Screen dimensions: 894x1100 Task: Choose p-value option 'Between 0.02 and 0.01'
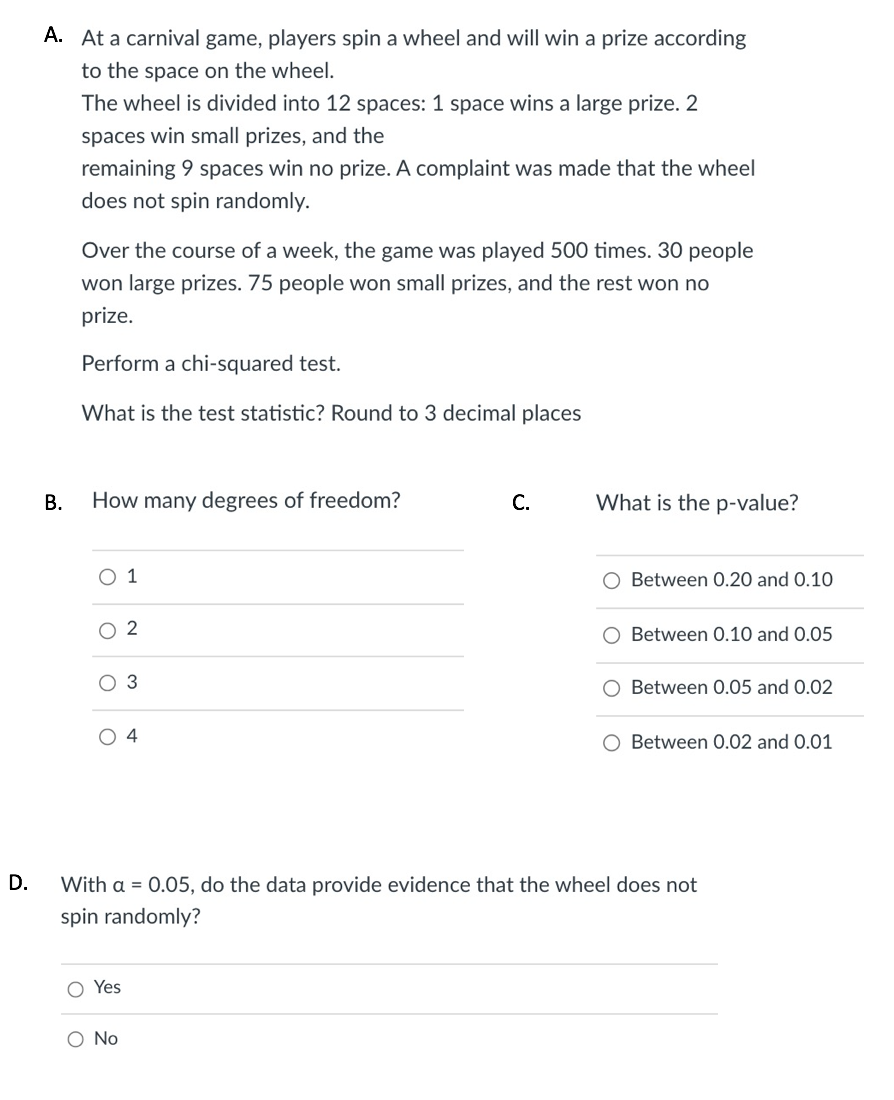click(611, 741)
